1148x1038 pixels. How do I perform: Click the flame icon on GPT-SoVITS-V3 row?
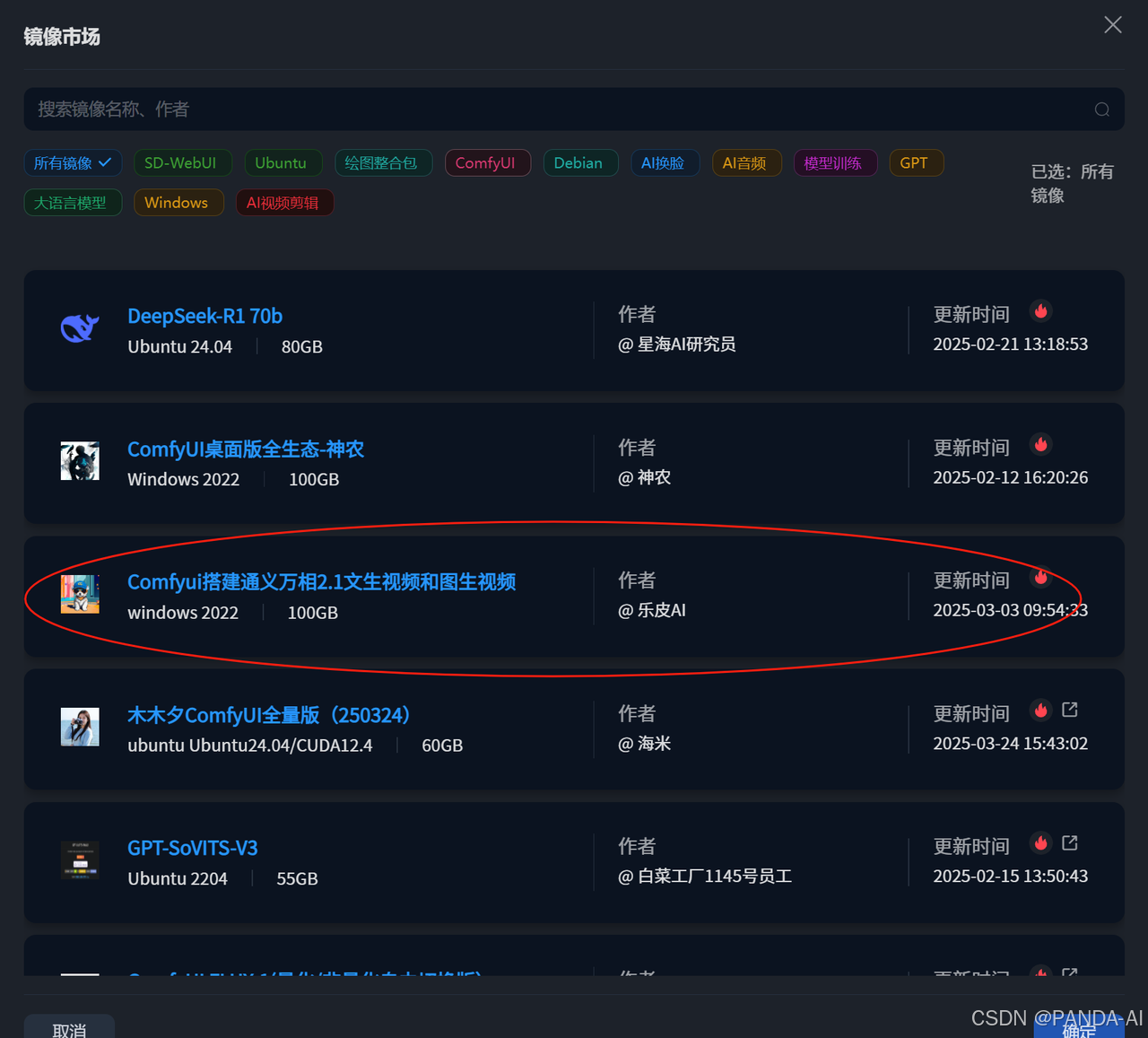(1041, 843)
